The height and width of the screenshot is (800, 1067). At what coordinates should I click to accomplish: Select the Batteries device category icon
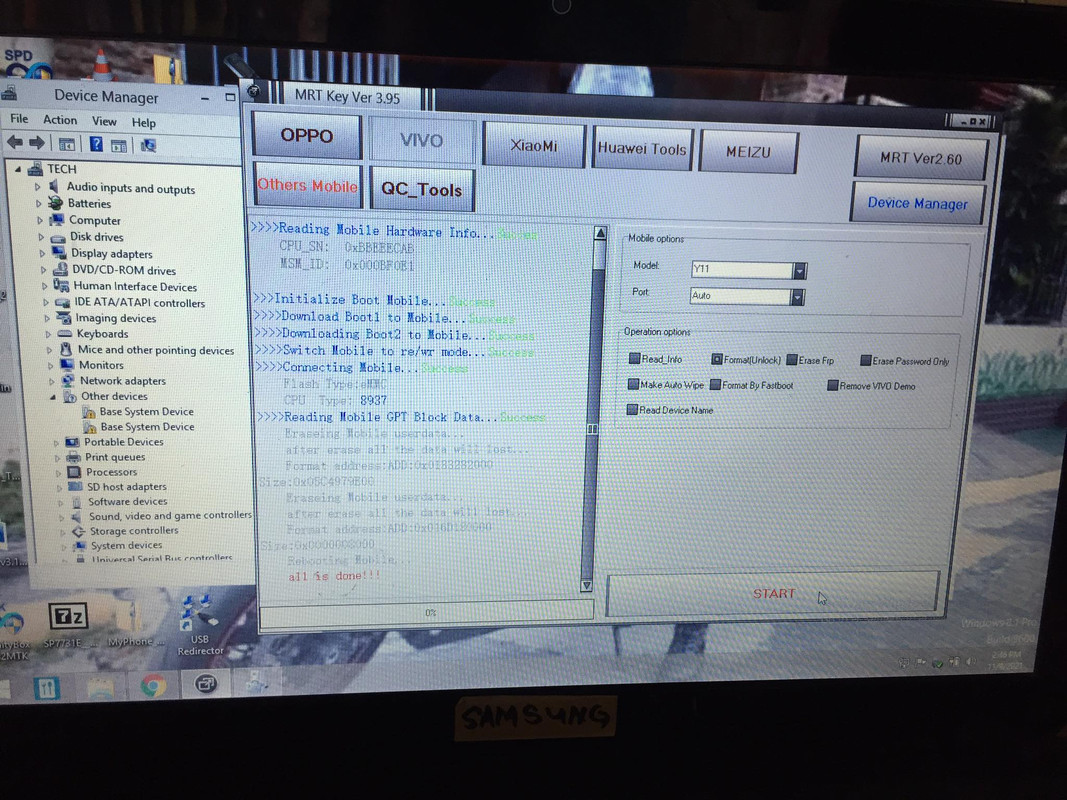point(56,203)
